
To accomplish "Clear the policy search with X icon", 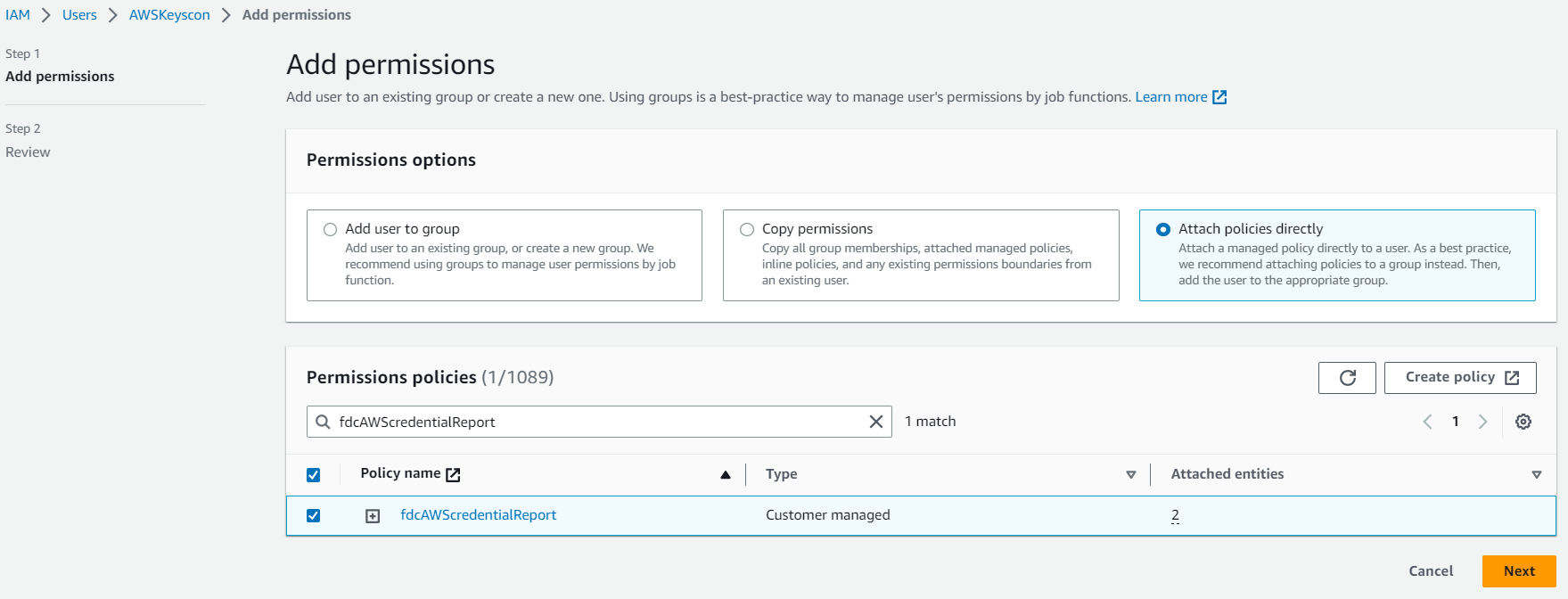I will coord(876,422).
